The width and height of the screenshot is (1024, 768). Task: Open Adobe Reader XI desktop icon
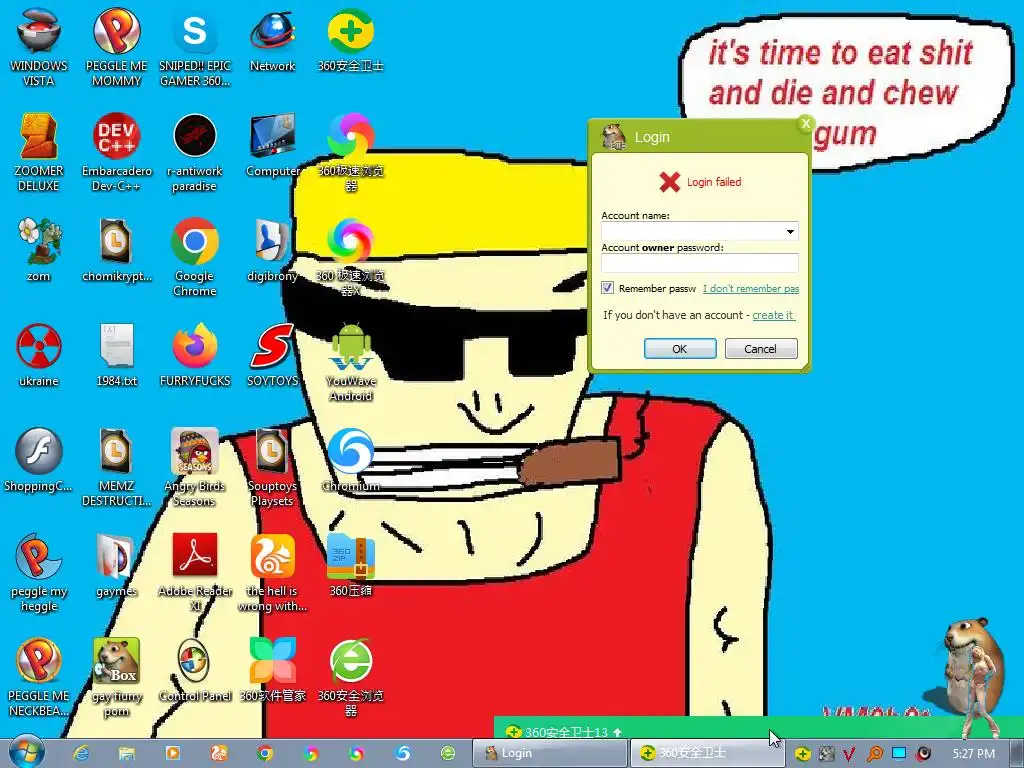pyautogui.click(x=195, y=573)
